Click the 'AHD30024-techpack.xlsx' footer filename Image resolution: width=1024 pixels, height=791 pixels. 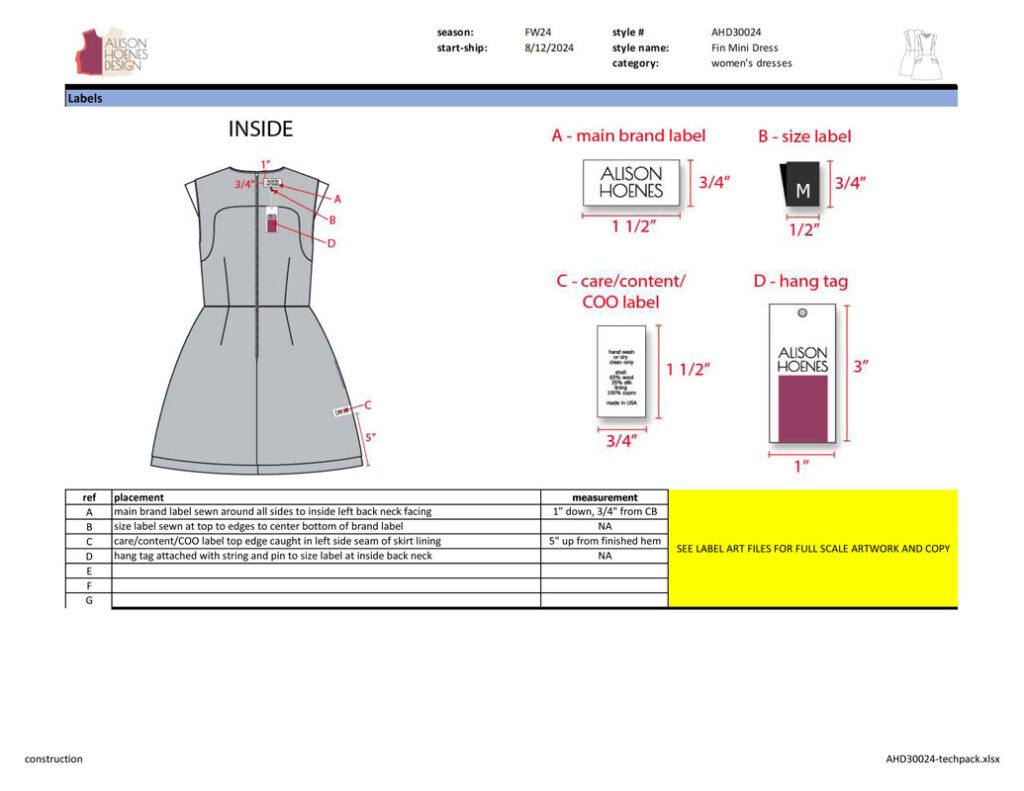[x=942, y=759]
